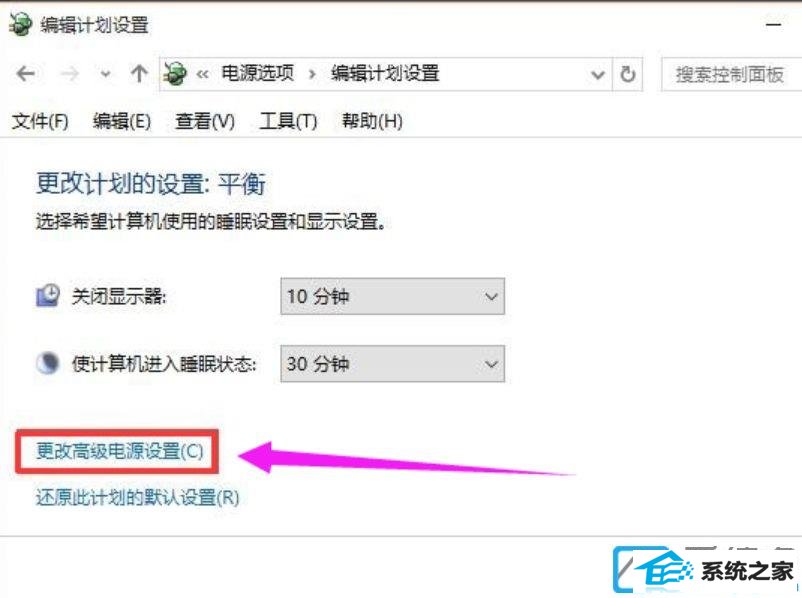The width and height of the screenshot is (802, 598).
Task: Open the 查看(V) menu
Action: (x=205, y=122)
